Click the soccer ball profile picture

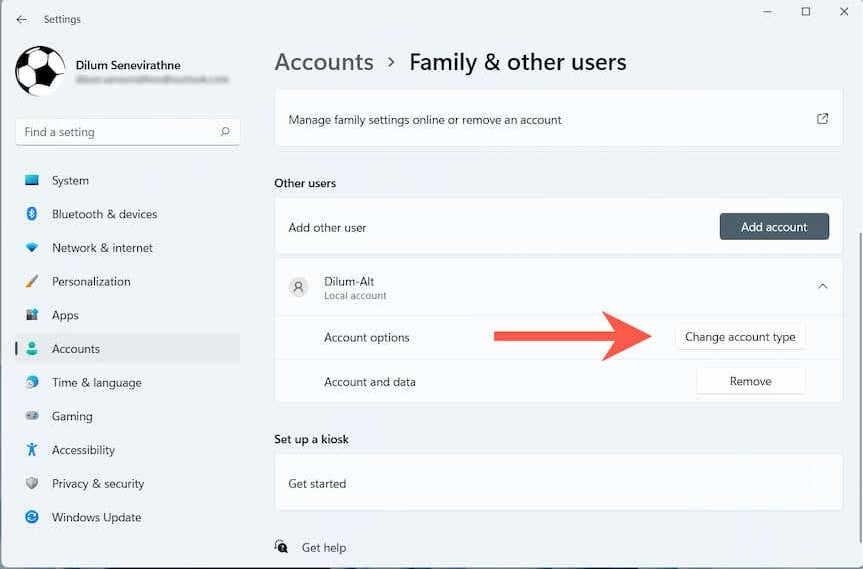[40, 71]
